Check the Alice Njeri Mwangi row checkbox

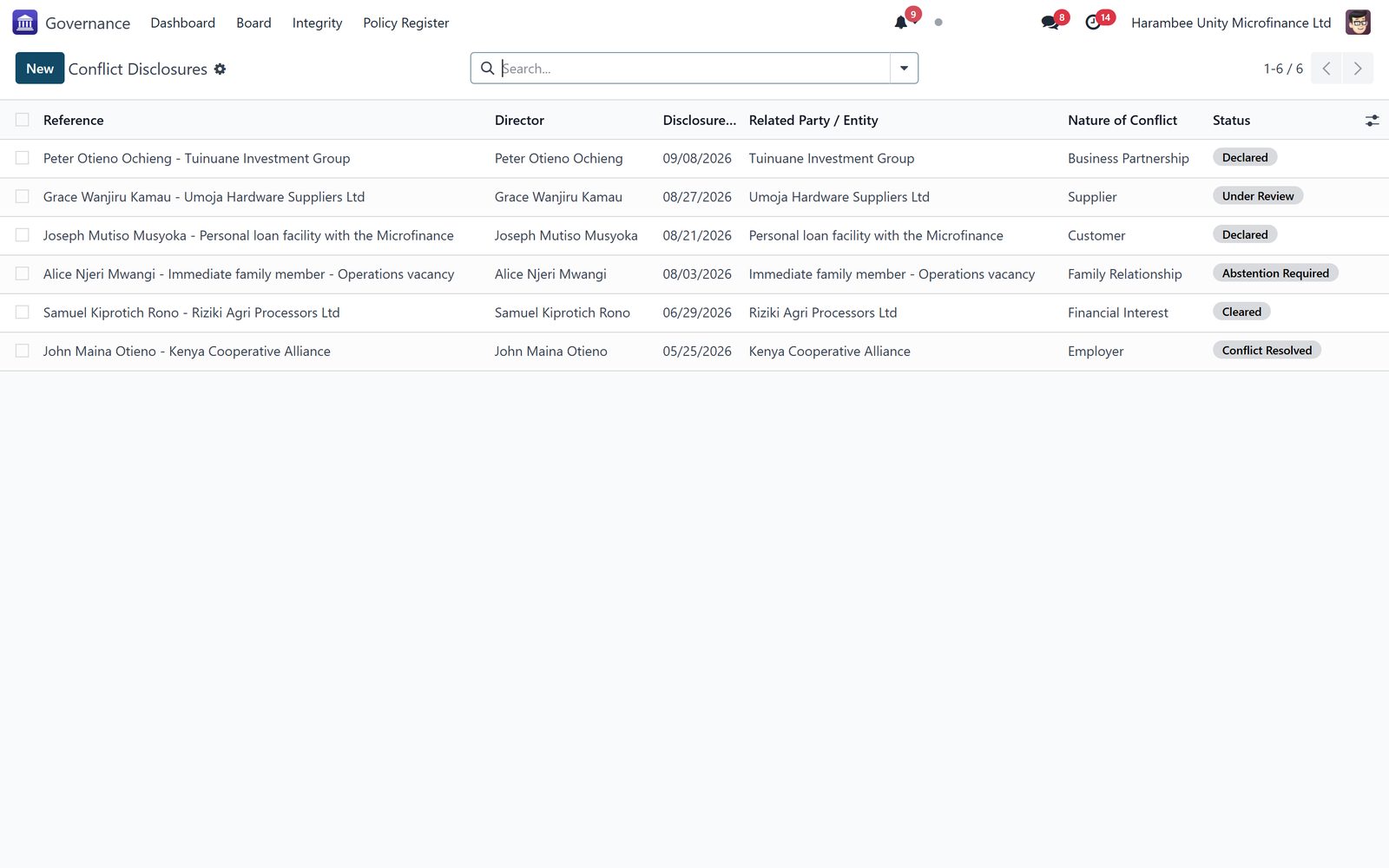23,273
